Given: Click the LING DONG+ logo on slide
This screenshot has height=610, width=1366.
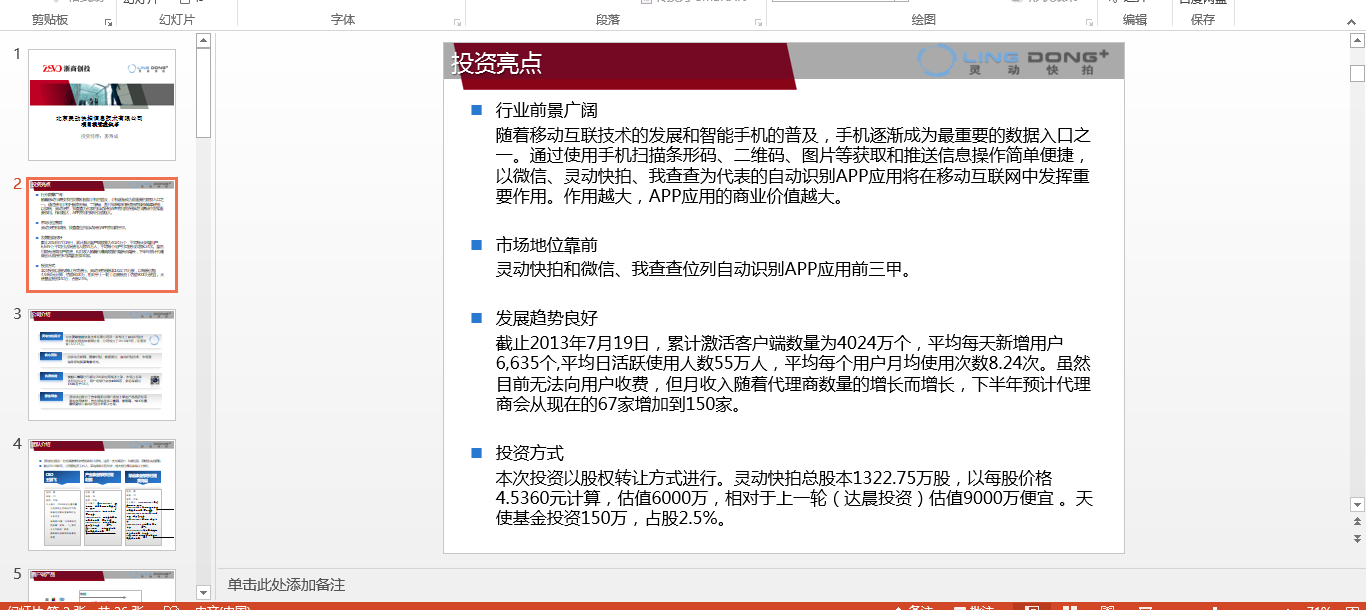Looking at the screenshot, I should click(1013, 60).
